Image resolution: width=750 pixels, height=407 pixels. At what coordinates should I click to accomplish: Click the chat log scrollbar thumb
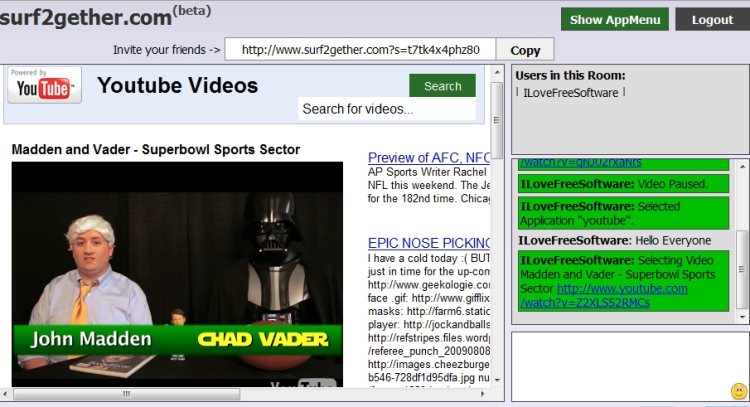tap(742, 269)
